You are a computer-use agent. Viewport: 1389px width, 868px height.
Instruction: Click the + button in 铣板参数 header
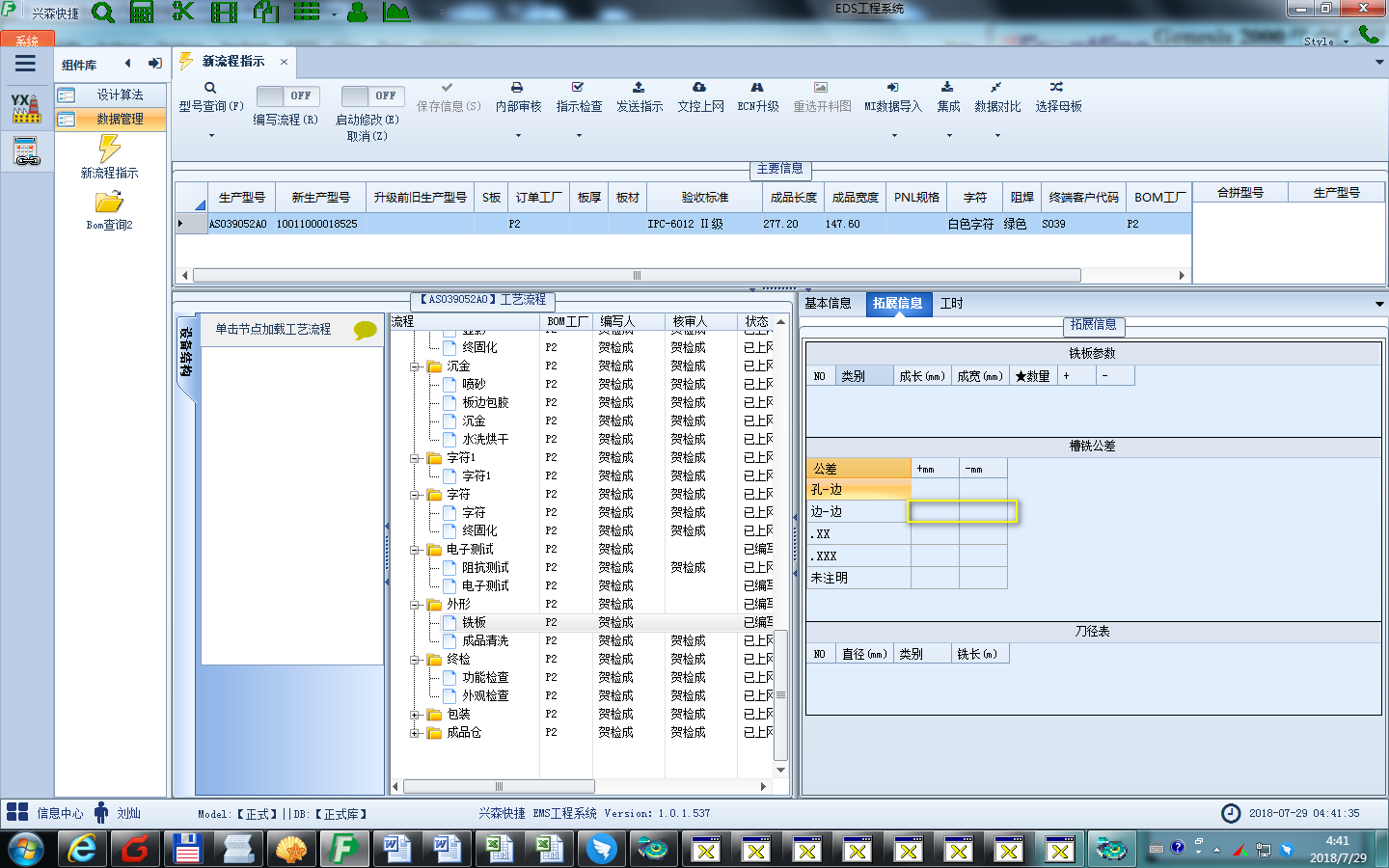1076,376
